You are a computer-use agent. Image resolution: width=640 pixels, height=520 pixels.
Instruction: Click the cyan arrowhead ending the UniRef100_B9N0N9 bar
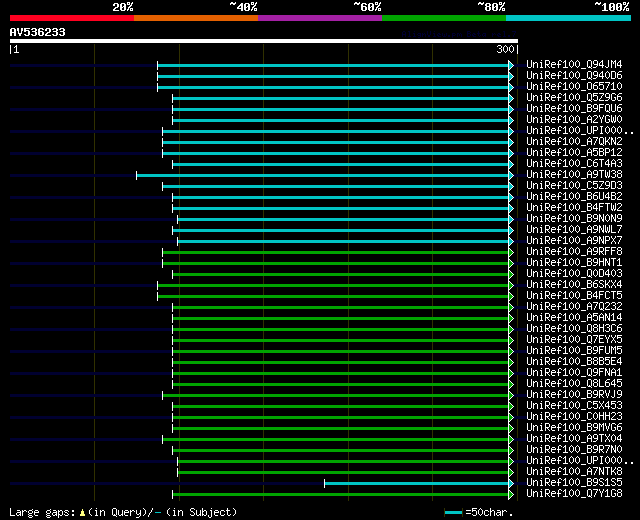pyautogui.click(x=511, y=220)
